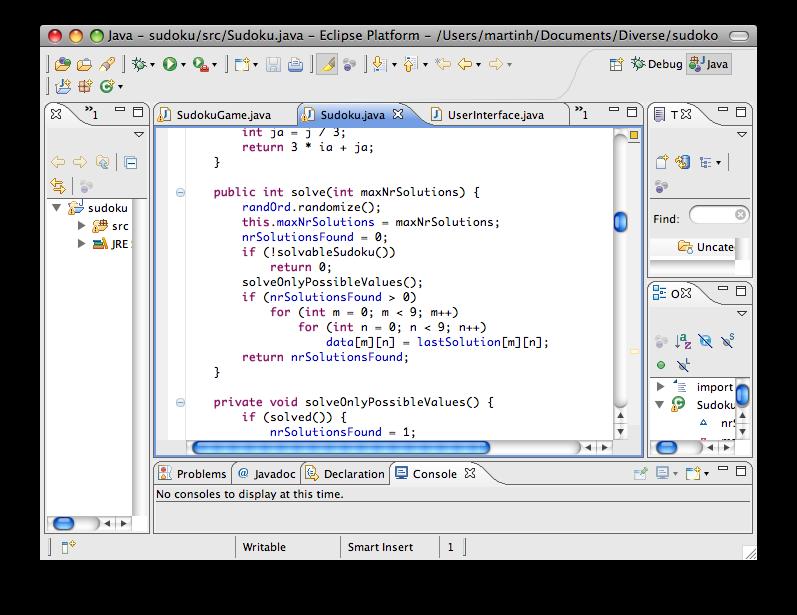Click the green Run button in the toolbar
Screen dimensions: 797x615
pyautogui.click(x=170, y=64)
